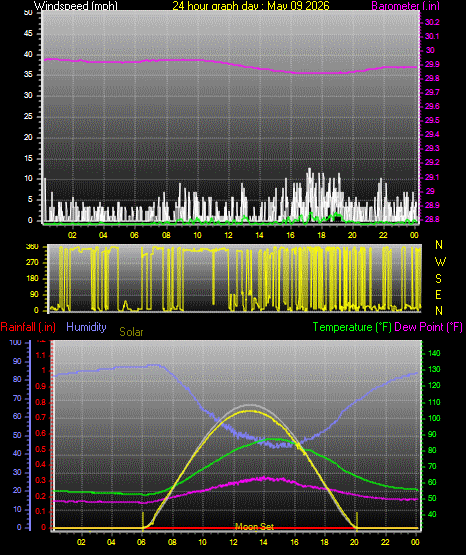Click the 24 hour graph day title
The height and width of the screenshot is (555, 466).
251,5
